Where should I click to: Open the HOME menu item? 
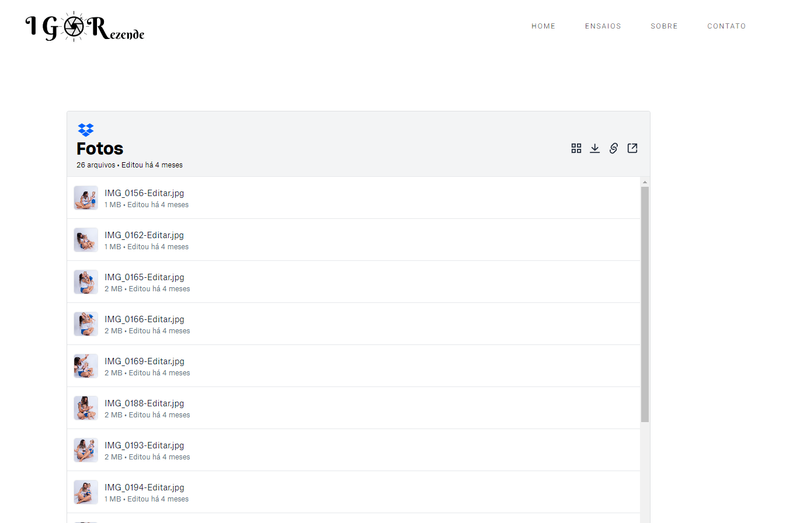[543, 26]
